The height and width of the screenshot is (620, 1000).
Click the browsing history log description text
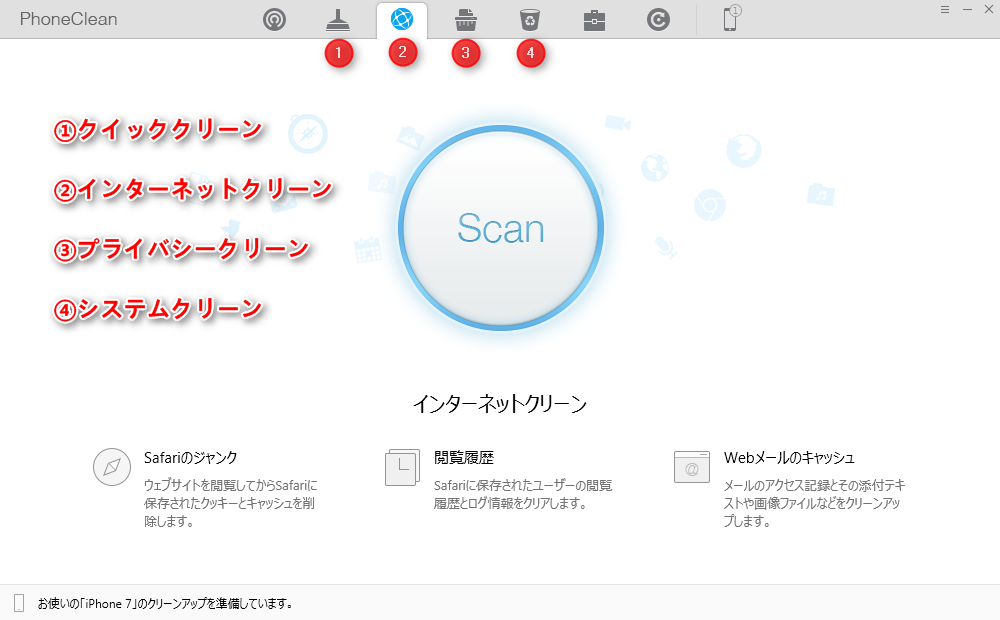click(x=523, y=494)
